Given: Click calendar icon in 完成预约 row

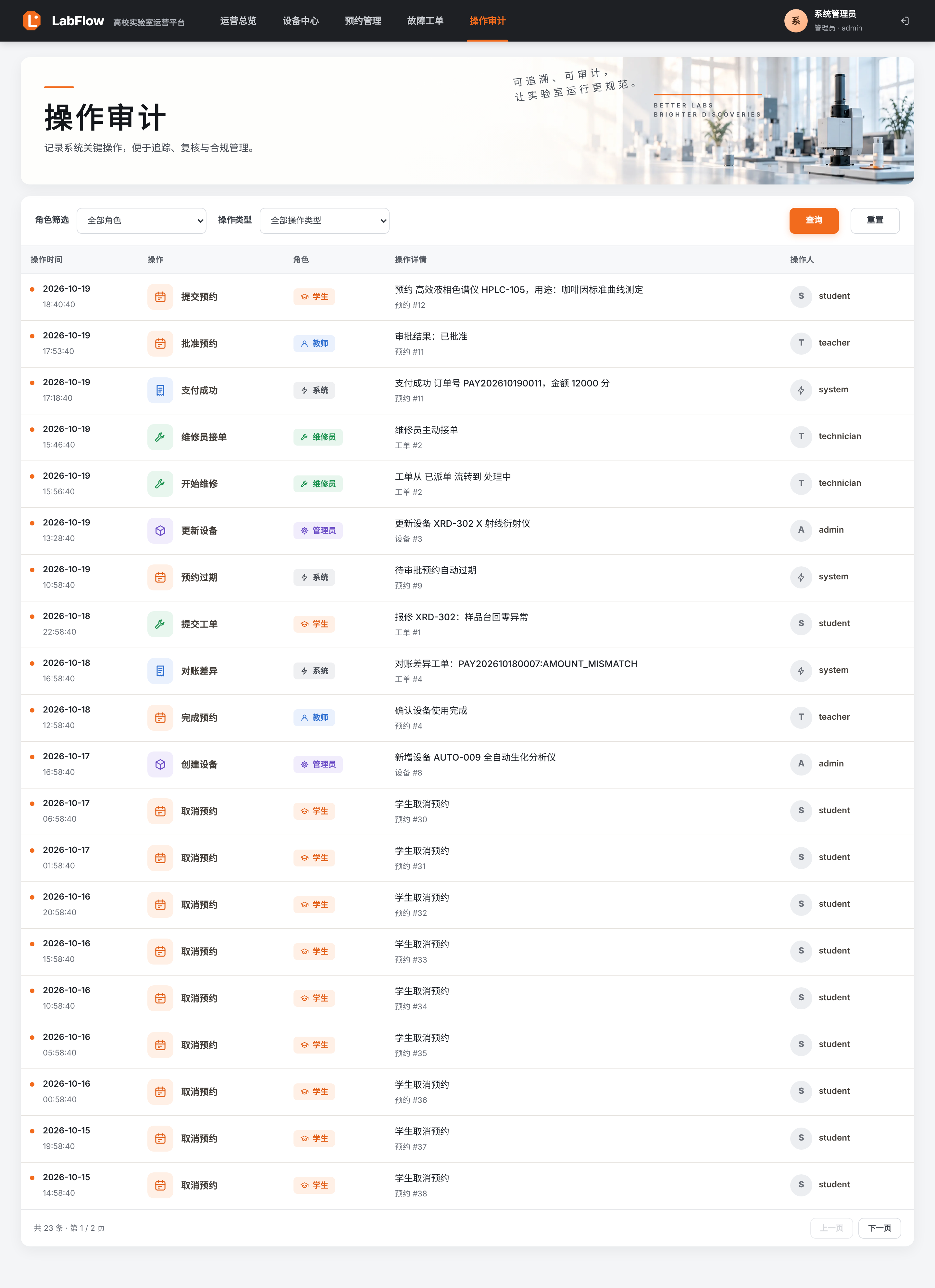Looking at the screenshot, I should [x=160, y=718].
